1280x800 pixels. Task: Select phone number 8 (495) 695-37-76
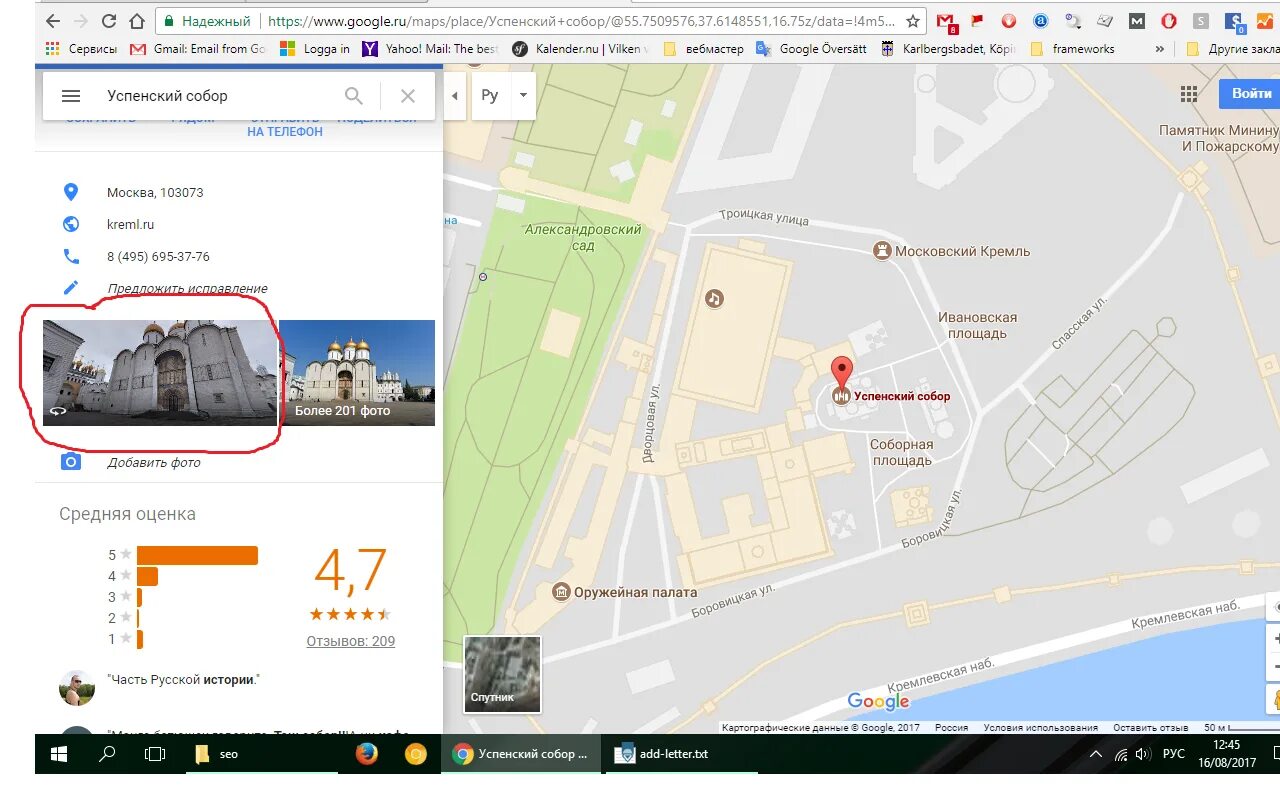(x=158, y=256)
